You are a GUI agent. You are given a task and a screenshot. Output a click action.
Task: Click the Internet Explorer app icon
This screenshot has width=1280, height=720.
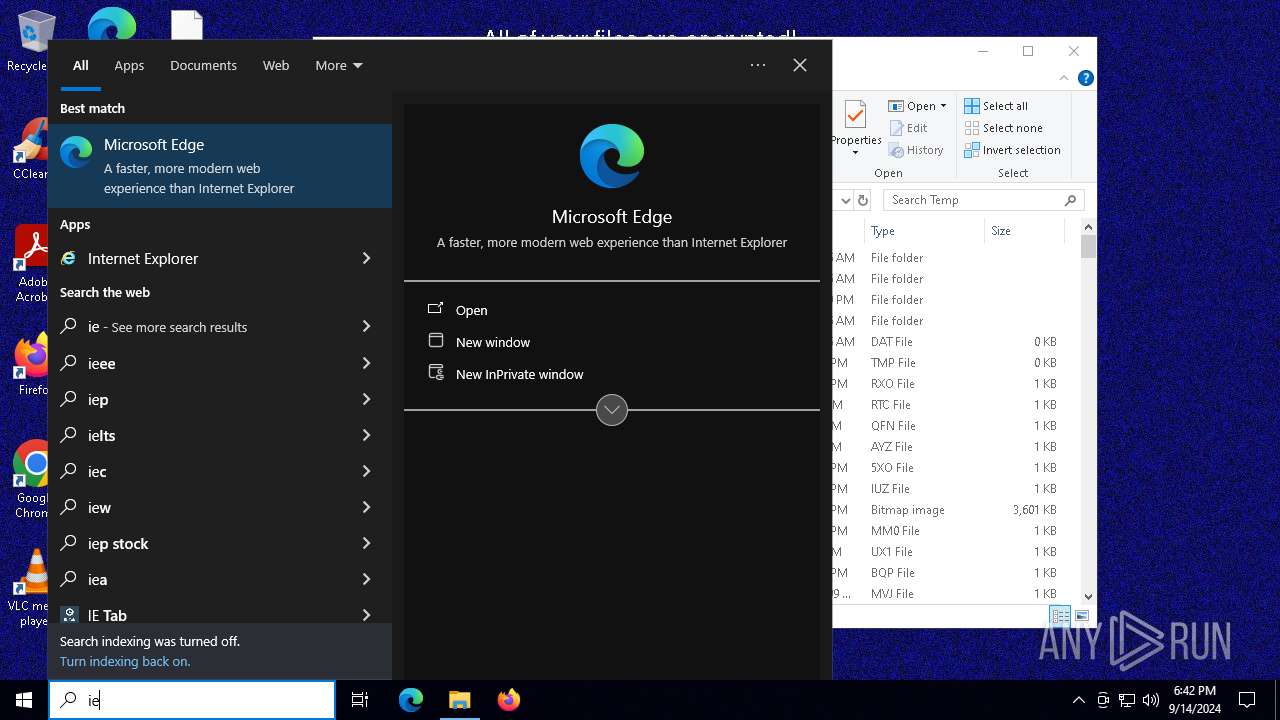point(69,258)
